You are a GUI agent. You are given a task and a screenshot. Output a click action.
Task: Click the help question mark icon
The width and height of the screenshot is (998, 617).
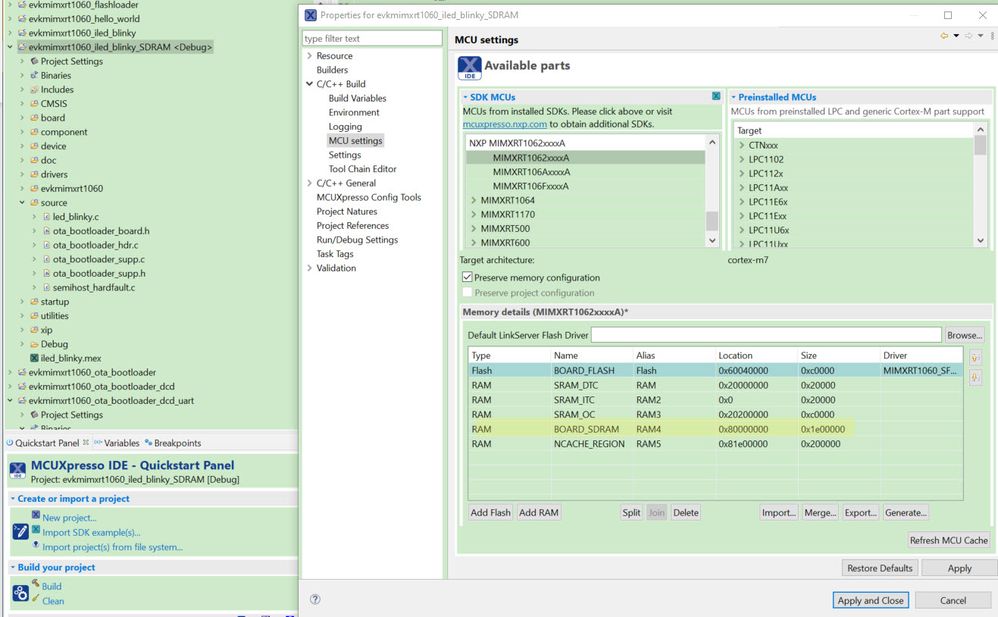(x=315, y=600)
